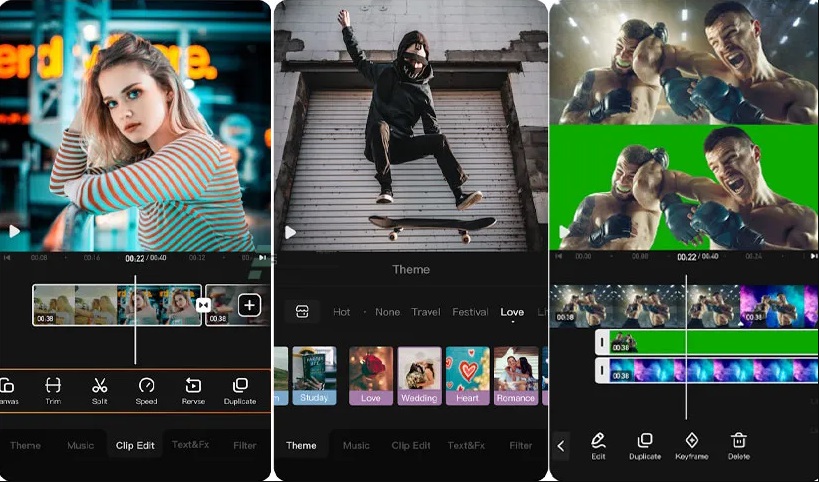Pick the Wedding theme thumbnail
The height and width of the screenshot is (482, 819).
tap(419, 375)
